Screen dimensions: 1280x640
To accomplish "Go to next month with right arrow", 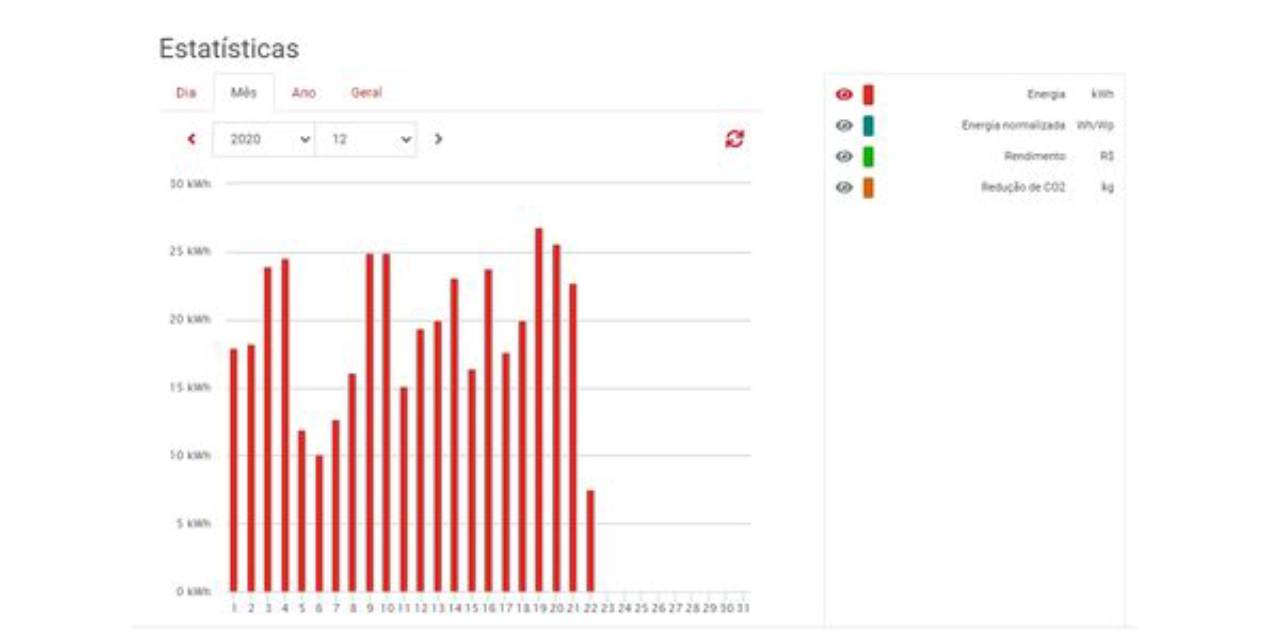I will coord(438,139).
